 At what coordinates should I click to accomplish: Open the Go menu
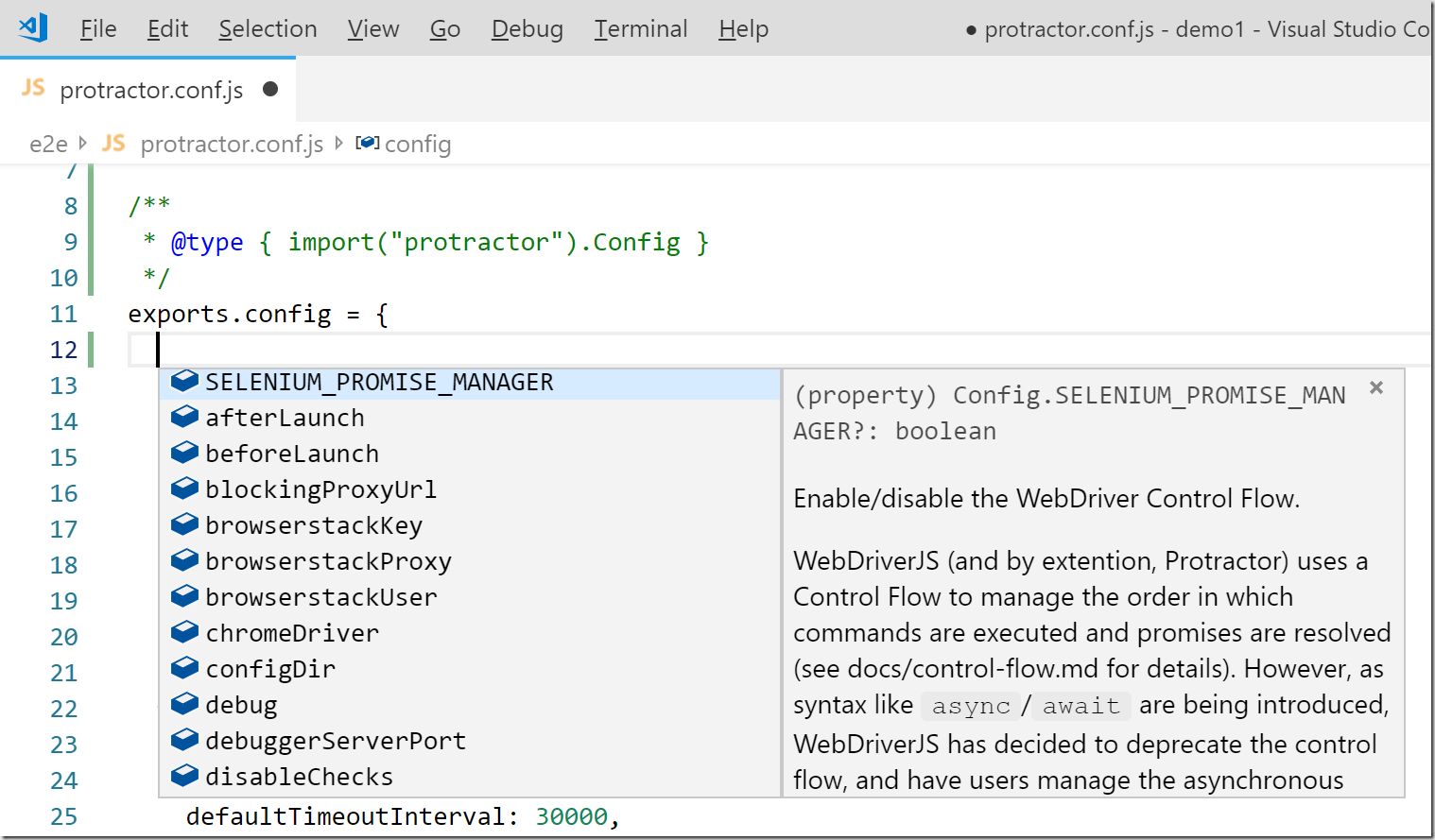click(x=445, y=29)
